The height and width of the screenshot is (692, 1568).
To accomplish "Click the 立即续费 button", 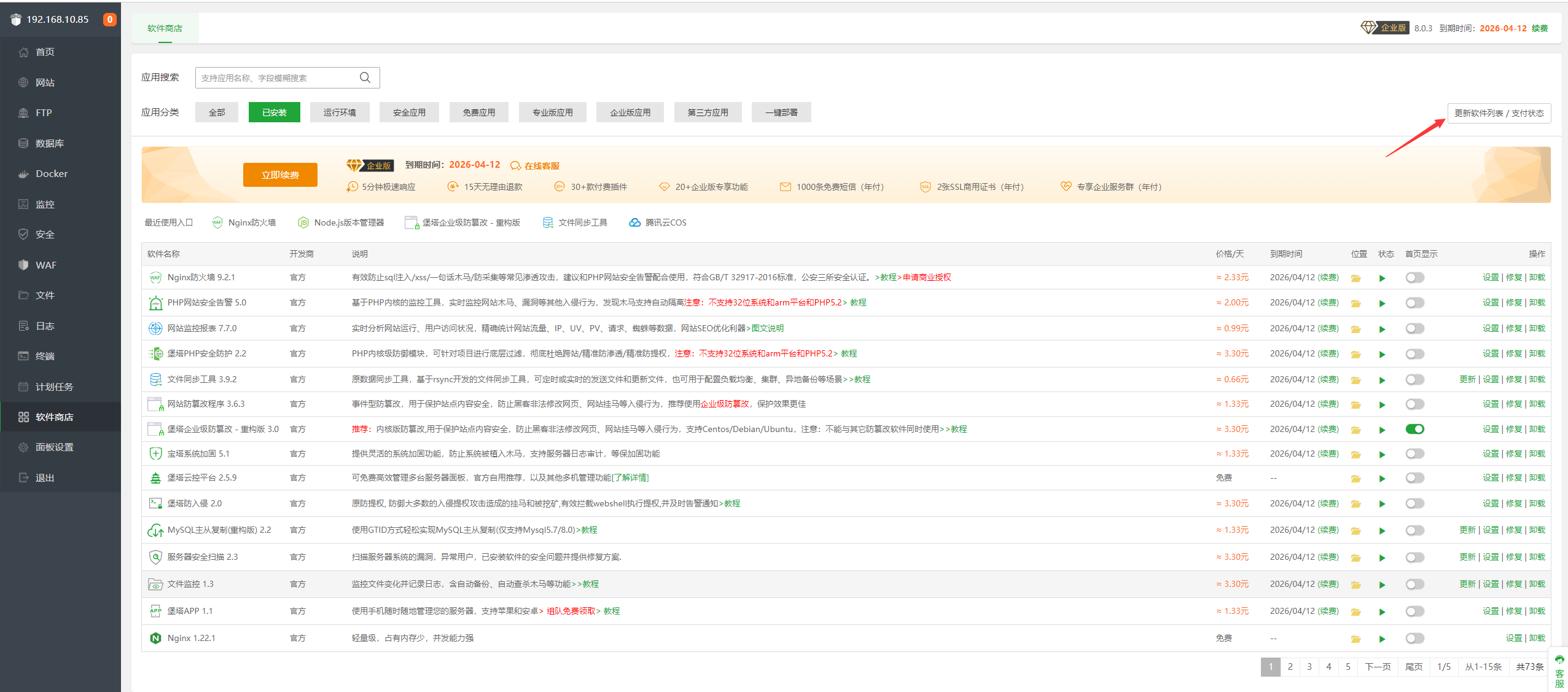I will [x=280, y=175].
